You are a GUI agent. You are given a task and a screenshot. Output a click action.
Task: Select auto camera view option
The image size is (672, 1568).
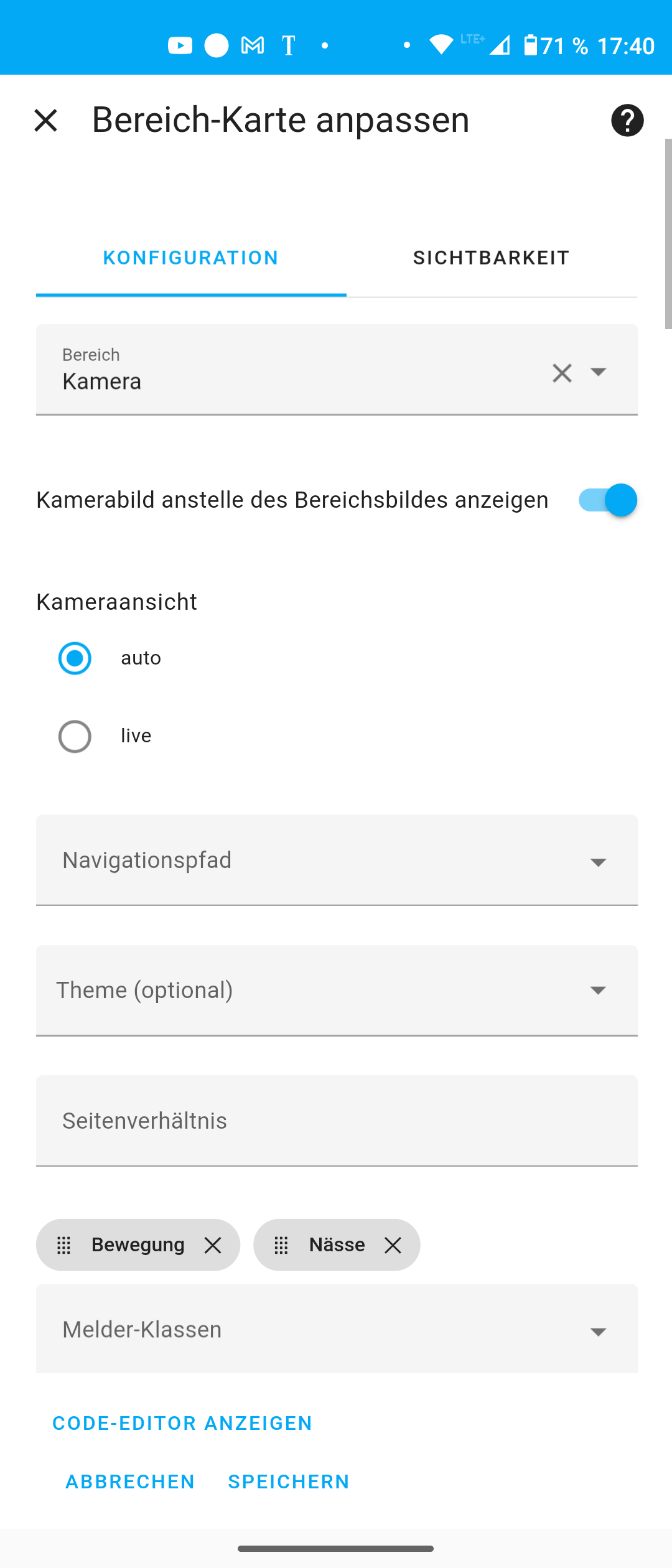[x=75, y=658]
